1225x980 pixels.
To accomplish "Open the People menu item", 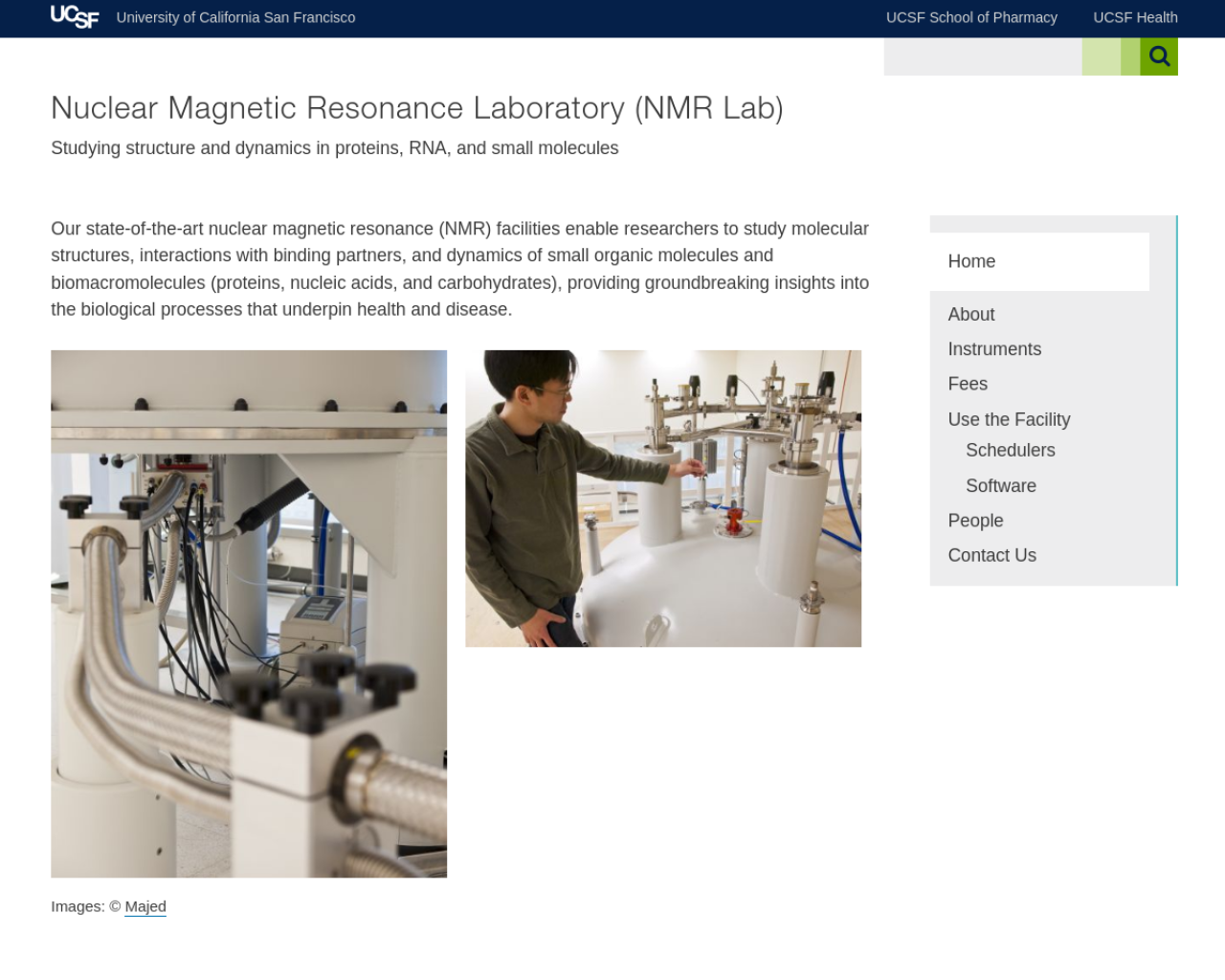I will click(x=975, y=521).
